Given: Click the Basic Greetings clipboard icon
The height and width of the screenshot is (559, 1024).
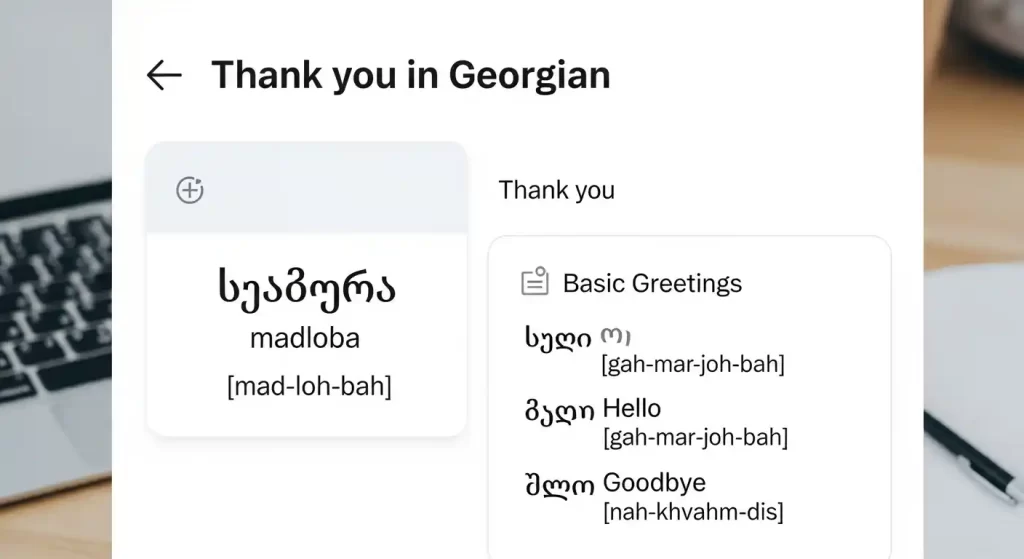Looking at the screenshot, I should [x=536, y=282].
